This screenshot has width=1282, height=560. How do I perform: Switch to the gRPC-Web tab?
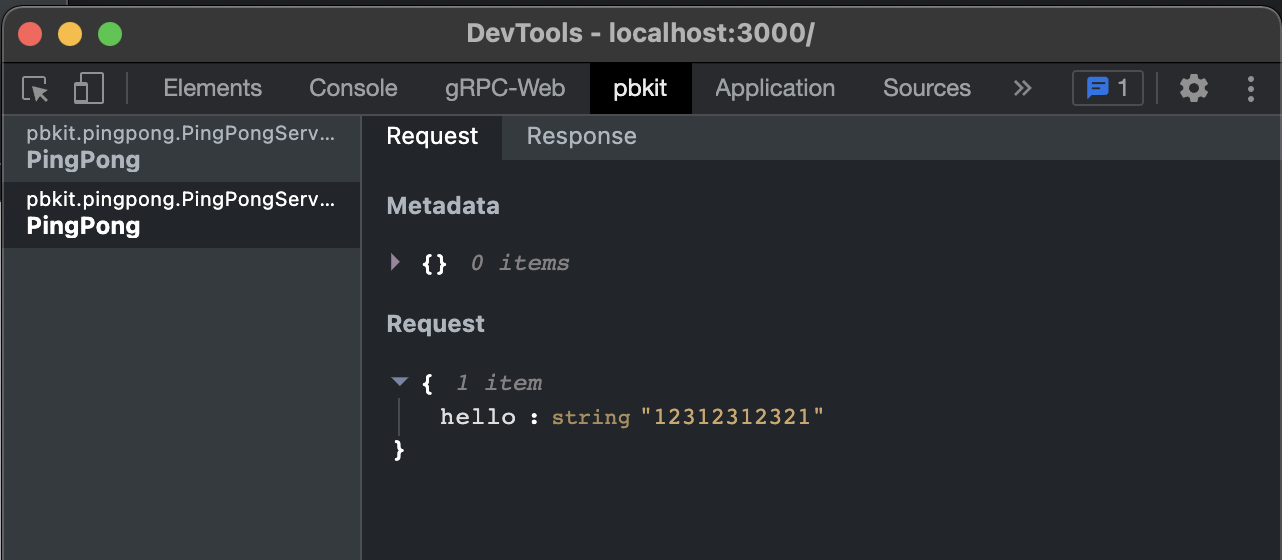click(x=505, y=89)
